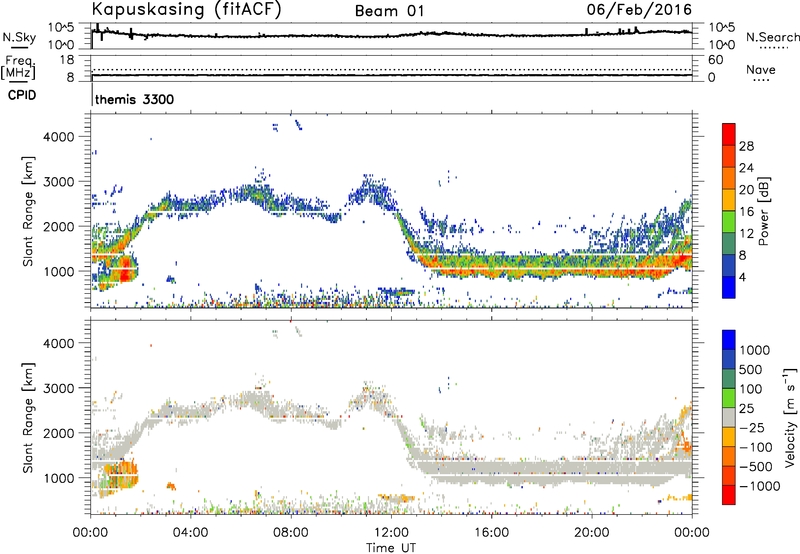Click the solid line sample under N.Sky
The image size is (800, 554).
[19, 48]
